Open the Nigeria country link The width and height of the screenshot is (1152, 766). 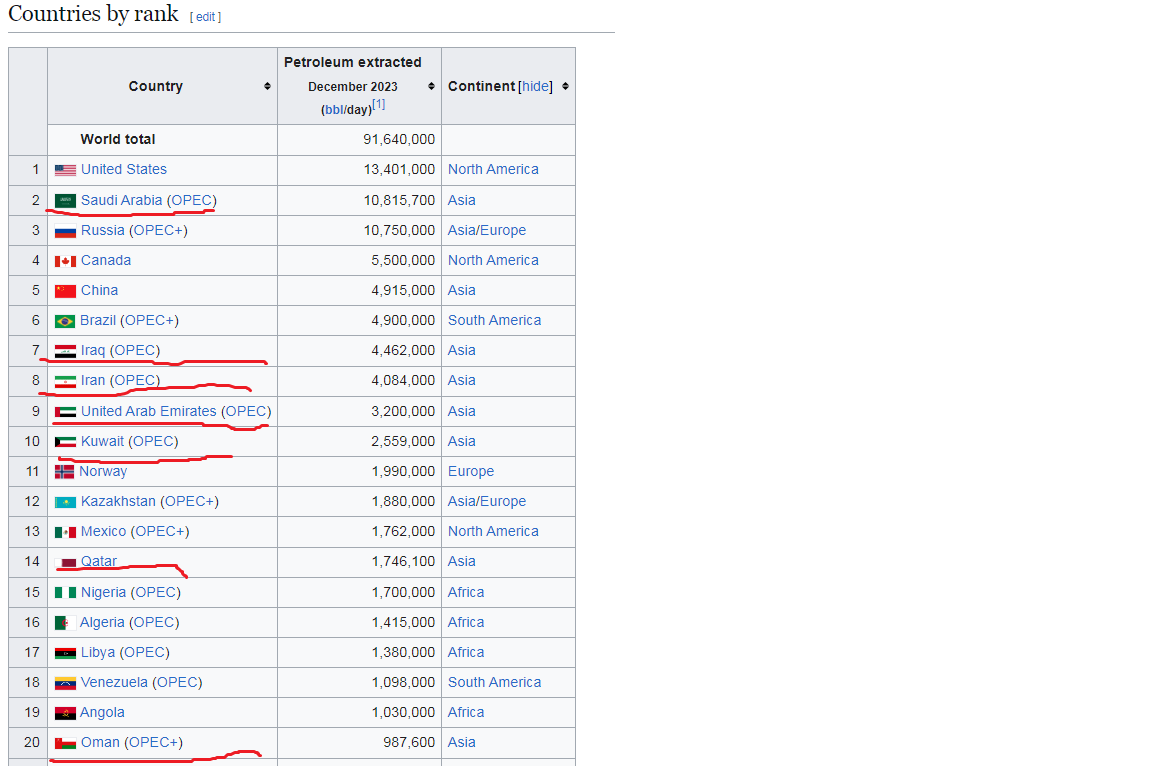pos(104,593)
